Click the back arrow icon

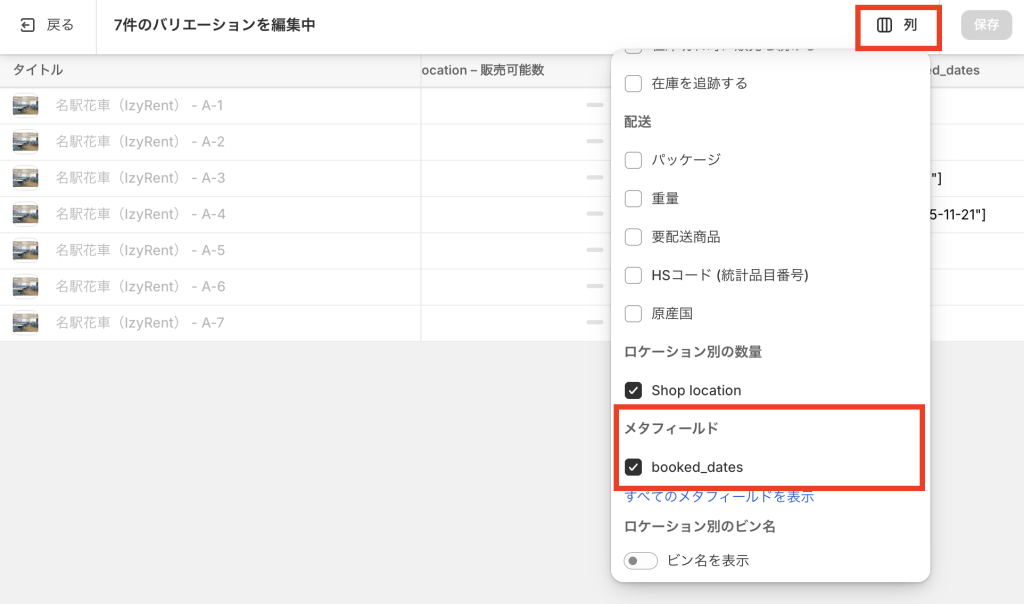pyautogui.click(x=28, y=25)
